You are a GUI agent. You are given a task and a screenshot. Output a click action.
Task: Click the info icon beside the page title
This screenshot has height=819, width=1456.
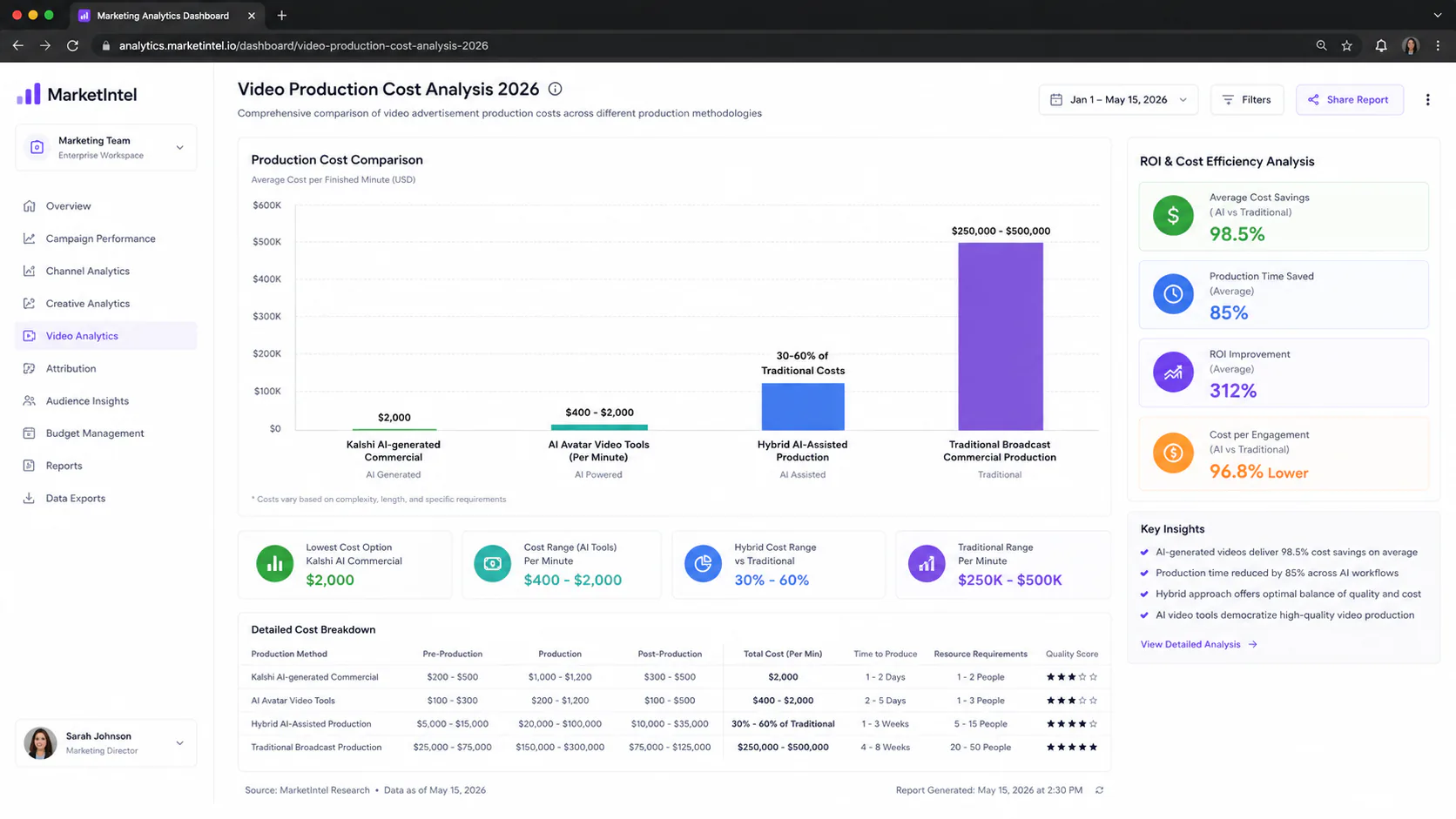(555, 89)
